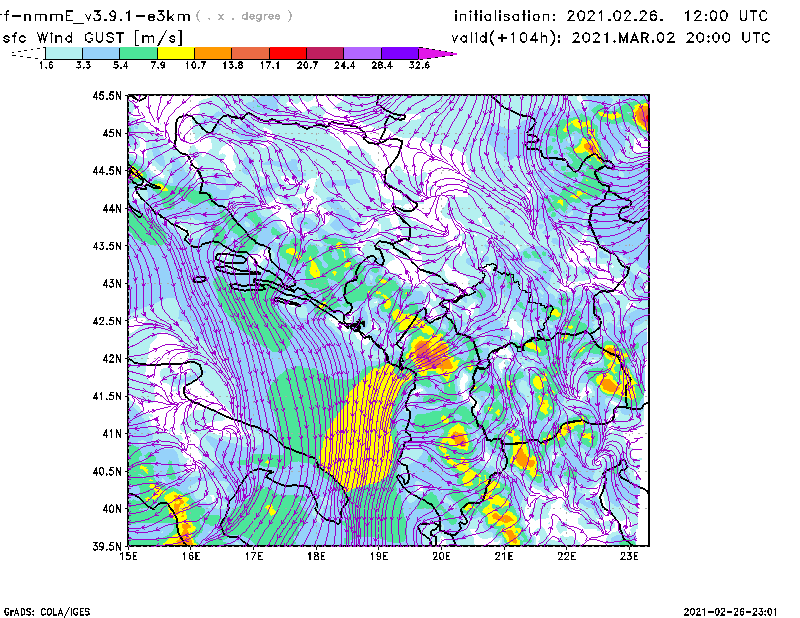Click the crimson 20.7–24.4 legend swatch

click(x=325, y=53)
